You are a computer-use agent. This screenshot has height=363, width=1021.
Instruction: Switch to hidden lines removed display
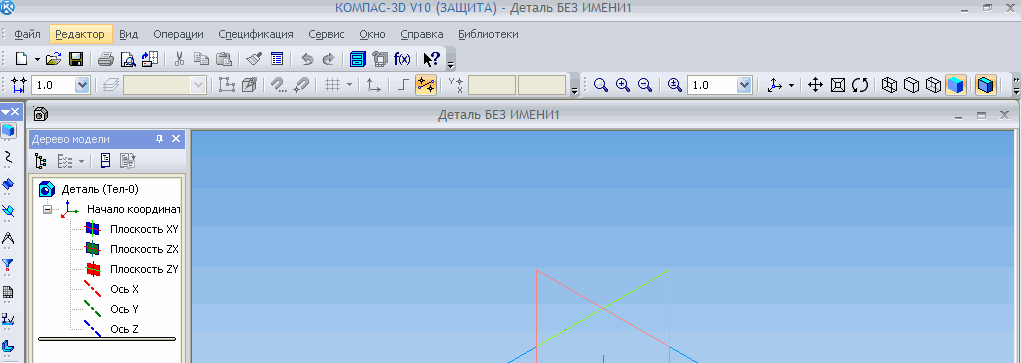912,85
